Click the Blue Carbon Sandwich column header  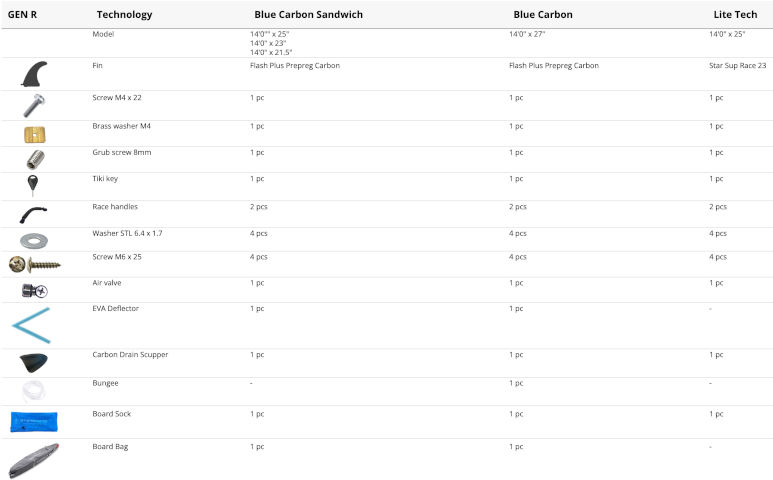tap(308, 15)
